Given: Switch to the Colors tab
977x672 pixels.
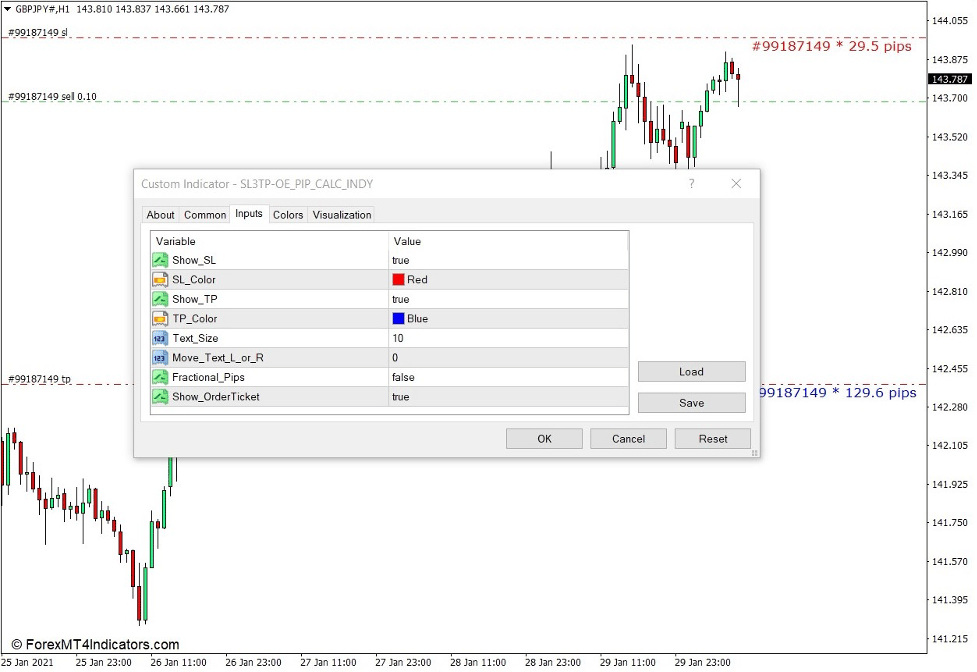Looking at the screenshot, I should point(288,215).
